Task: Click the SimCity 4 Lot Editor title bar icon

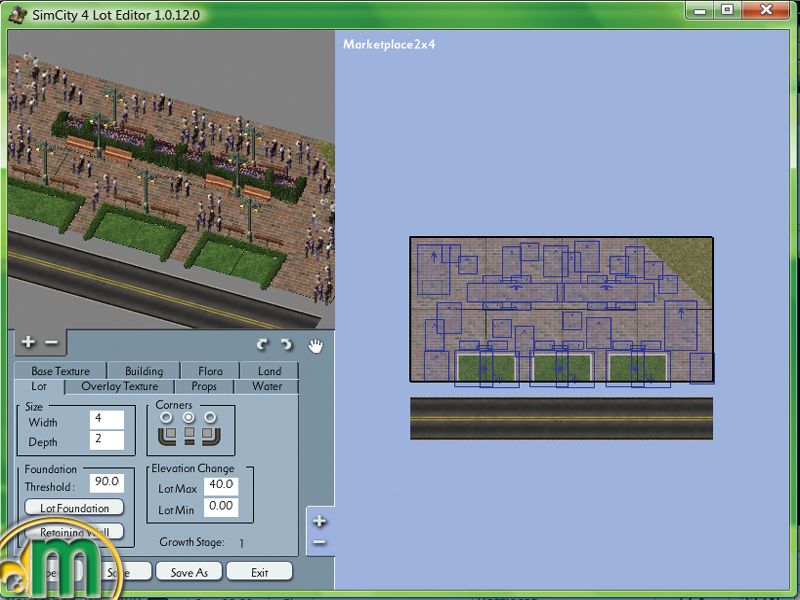Action: click(18, 14)
